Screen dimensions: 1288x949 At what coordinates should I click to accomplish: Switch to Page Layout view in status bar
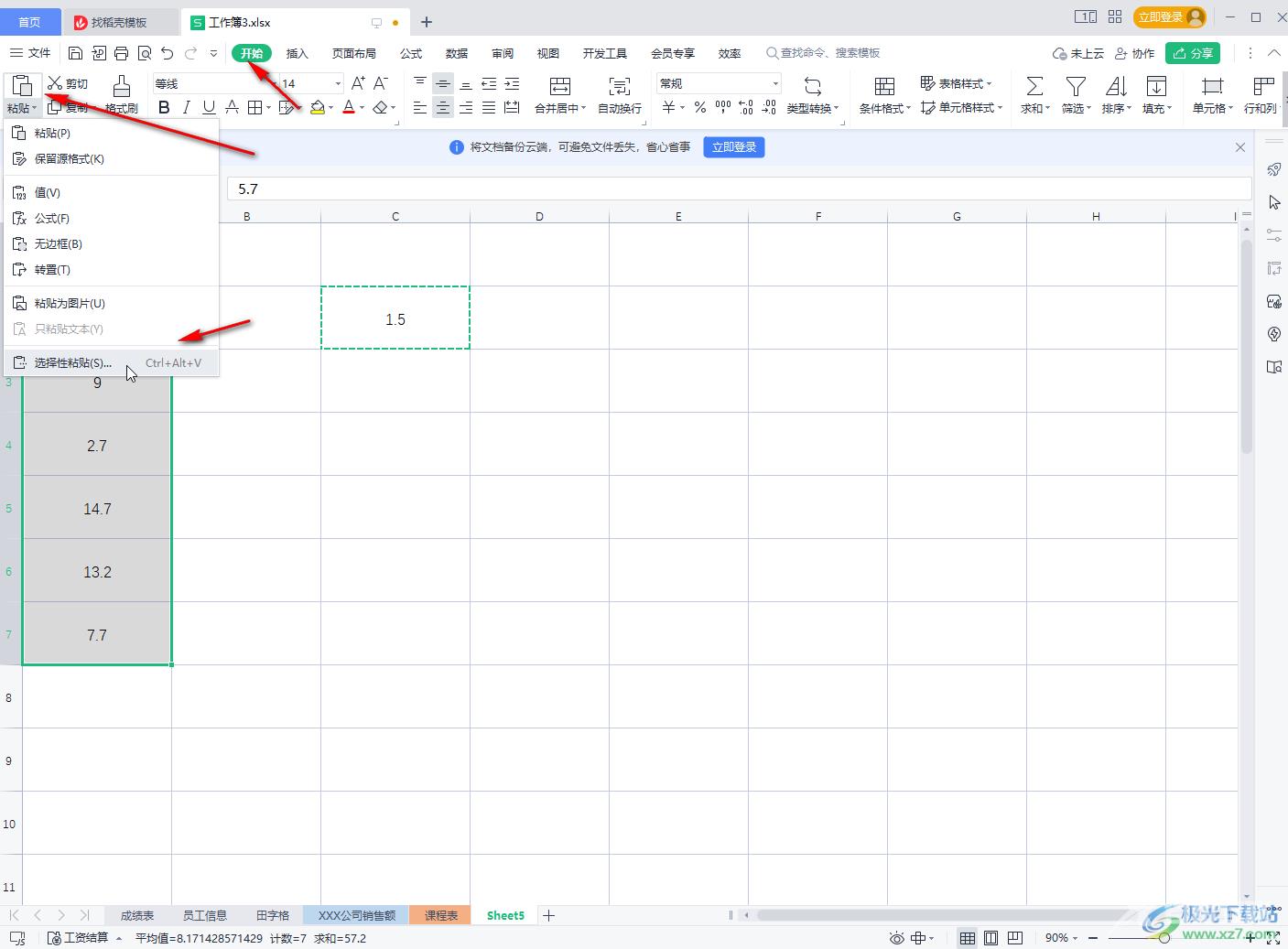click(990, 938)
